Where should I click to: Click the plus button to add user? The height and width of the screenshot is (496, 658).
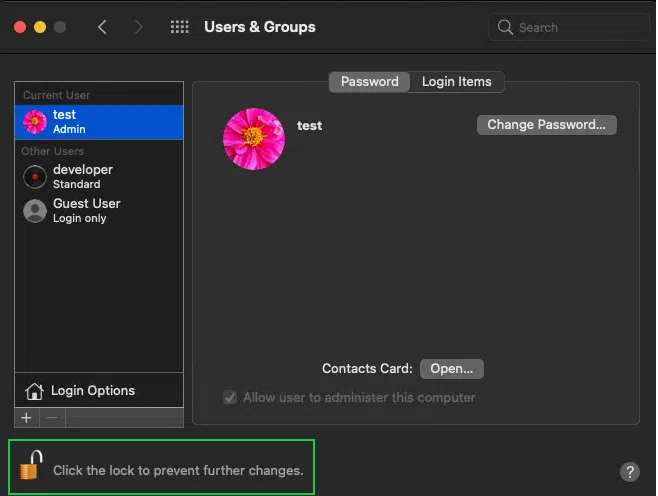pyautogui.click(x=26, y=417)
